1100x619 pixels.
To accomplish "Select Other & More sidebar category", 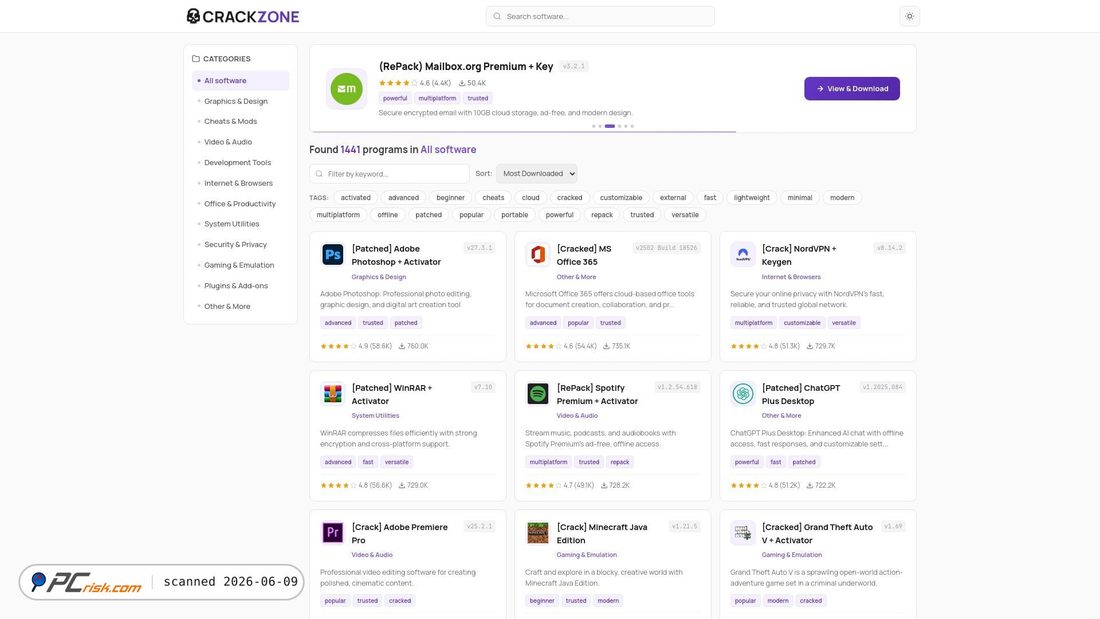I will (241, 306).
